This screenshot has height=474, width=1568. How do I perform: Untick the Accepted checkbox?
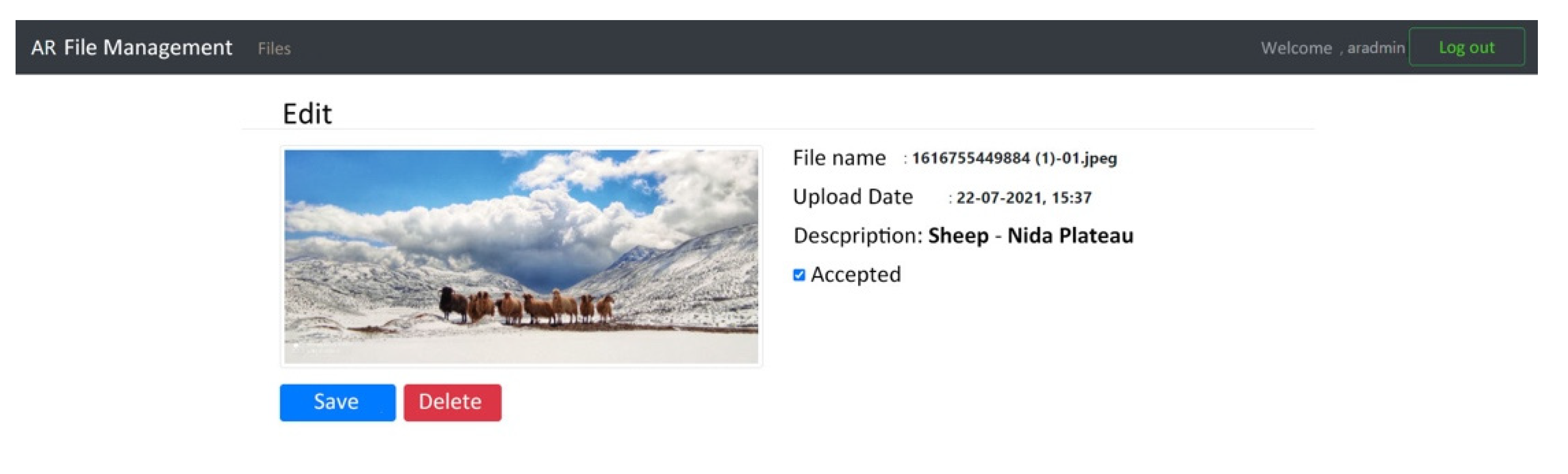point(799,275)
